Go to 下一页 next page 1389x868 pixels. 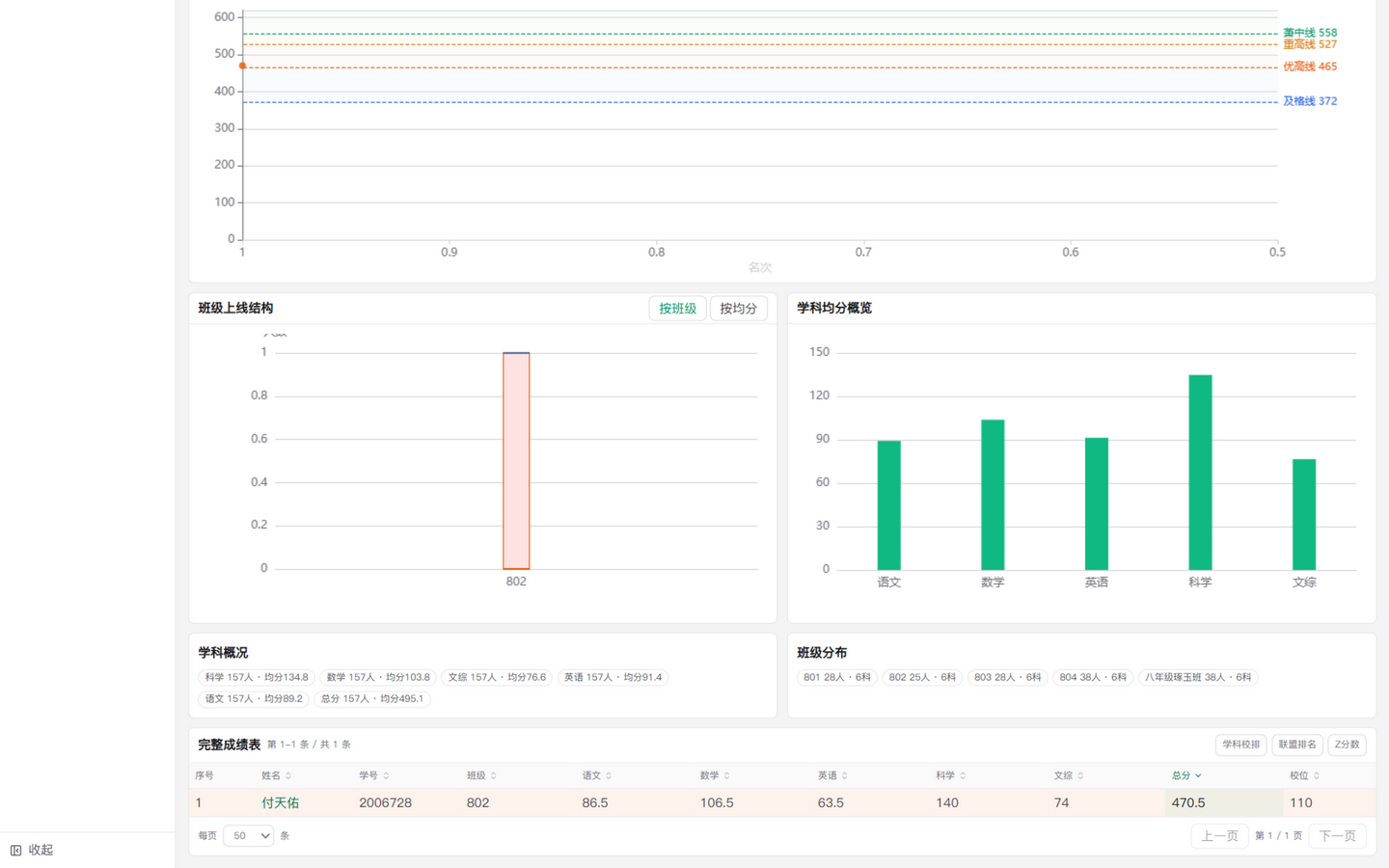click(x=1337, y=836)
